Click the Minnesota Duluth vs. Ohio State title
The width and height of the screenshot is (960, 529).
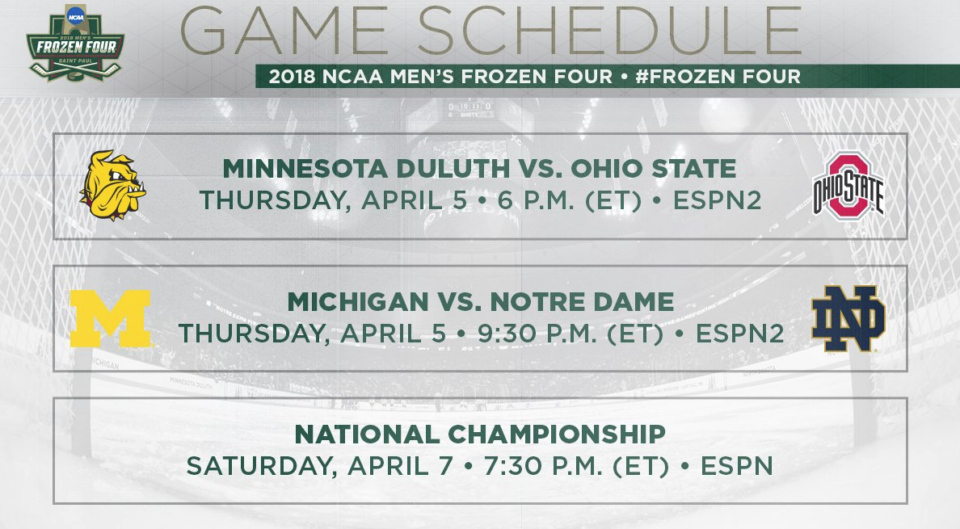click(x=479, y=168)
